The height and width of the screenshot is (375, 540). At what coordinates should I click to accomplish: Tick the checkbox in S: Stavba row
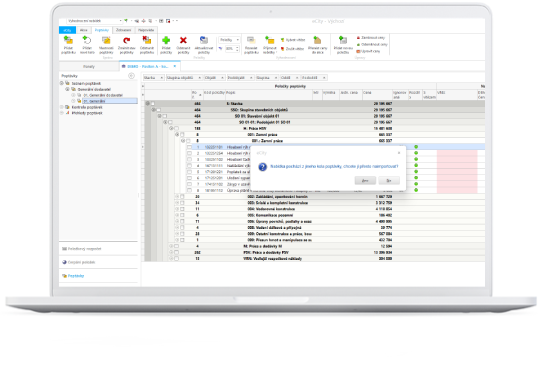click(153, 104)
